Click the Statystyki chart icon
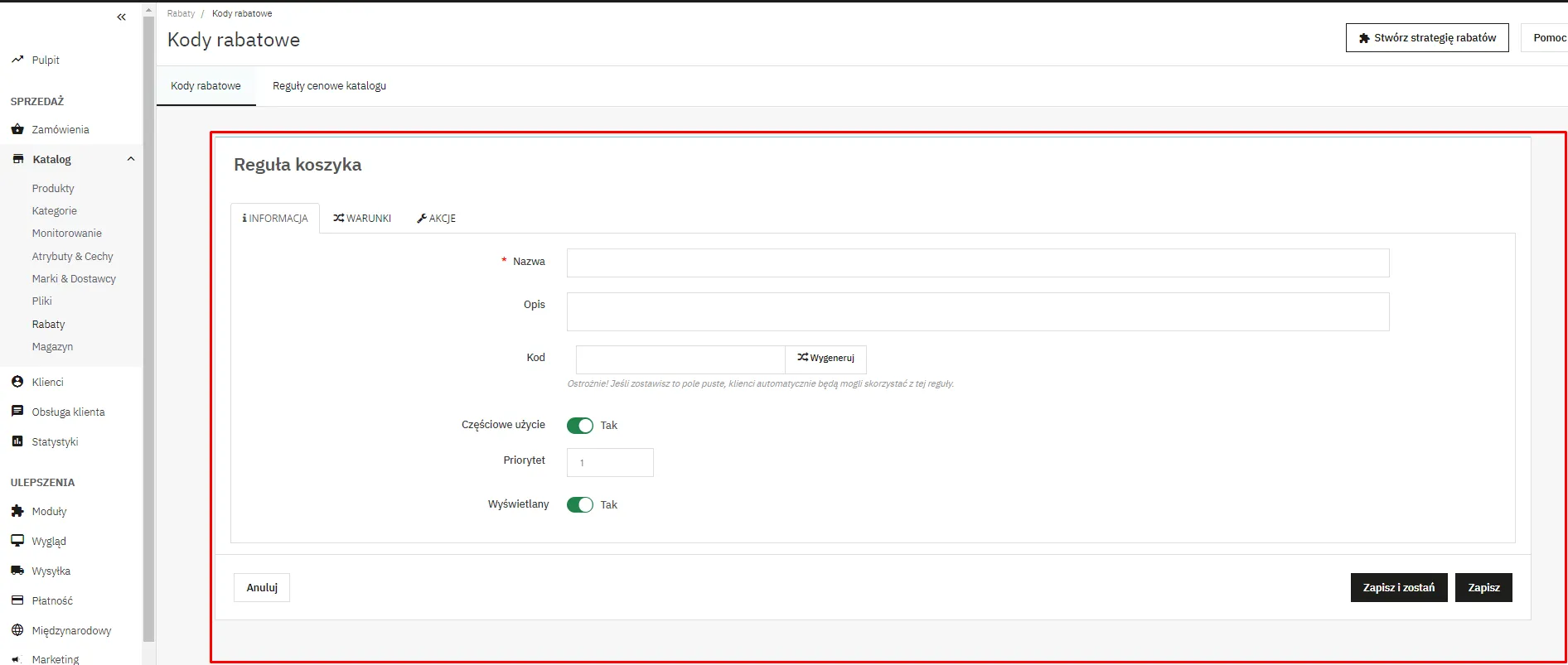 click(x=17, y=441)
